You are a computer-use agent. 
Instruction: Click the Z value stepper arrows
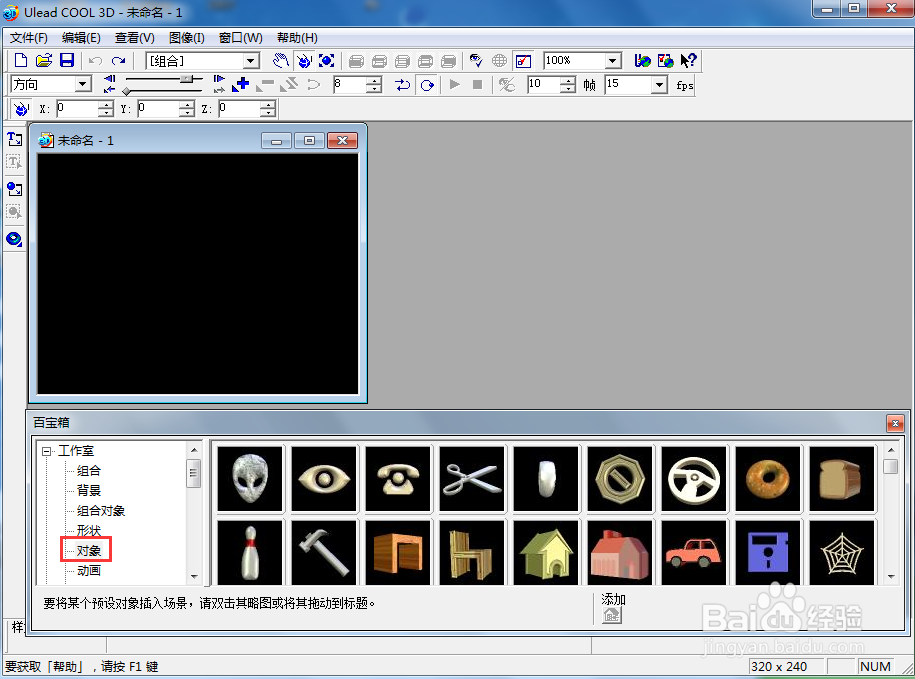point(268,108)
